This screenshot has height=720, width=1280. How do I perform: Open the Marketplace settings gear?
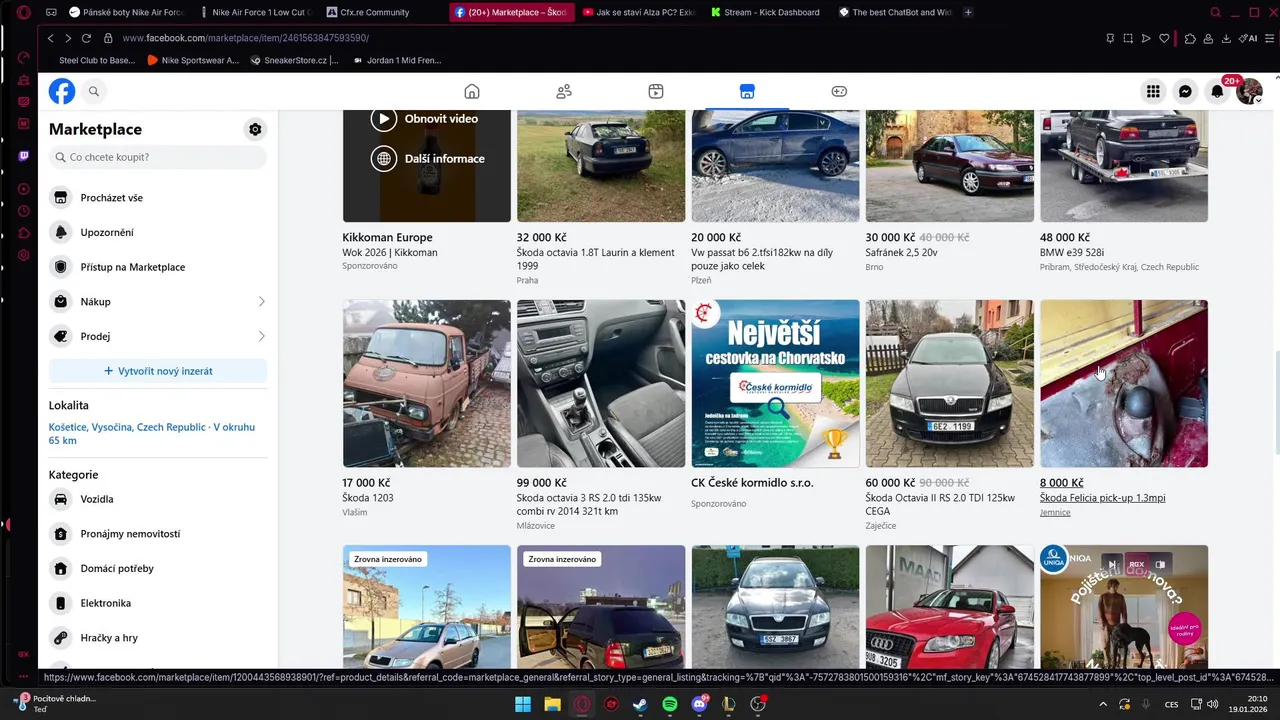[x=255, y=129]
